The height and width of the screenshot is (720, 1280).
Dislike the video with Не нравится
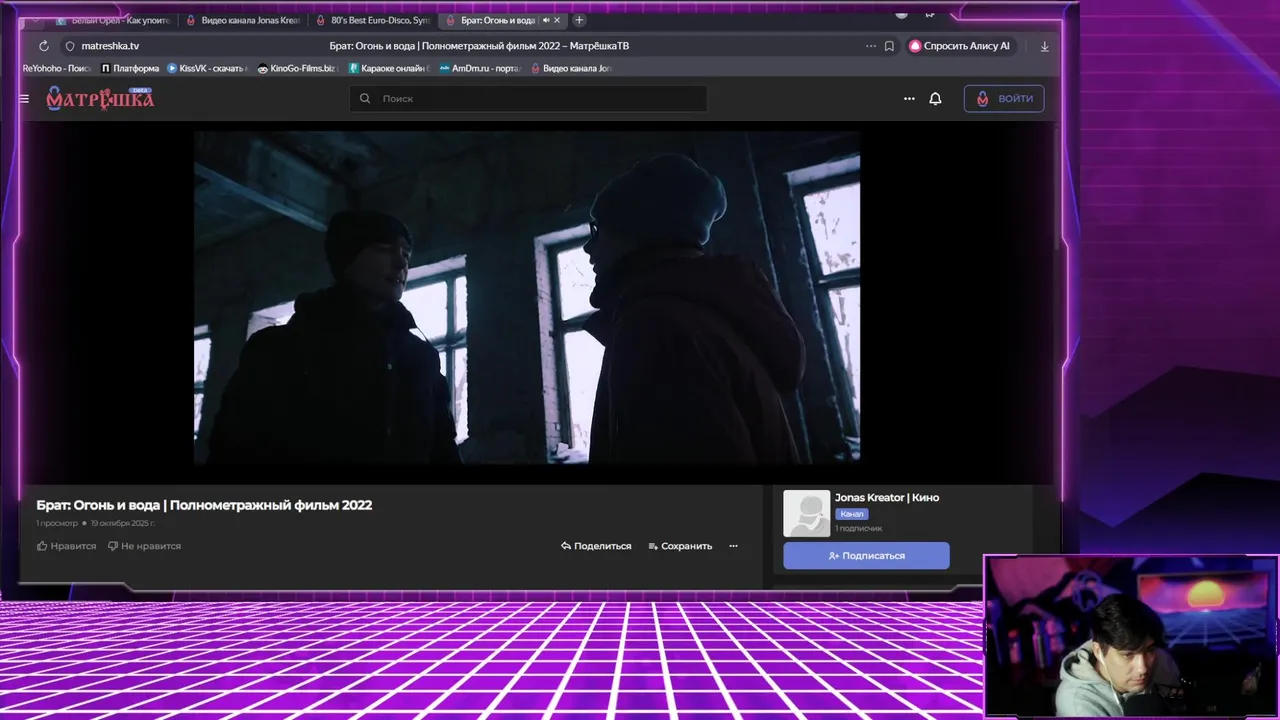pos(145,546)
